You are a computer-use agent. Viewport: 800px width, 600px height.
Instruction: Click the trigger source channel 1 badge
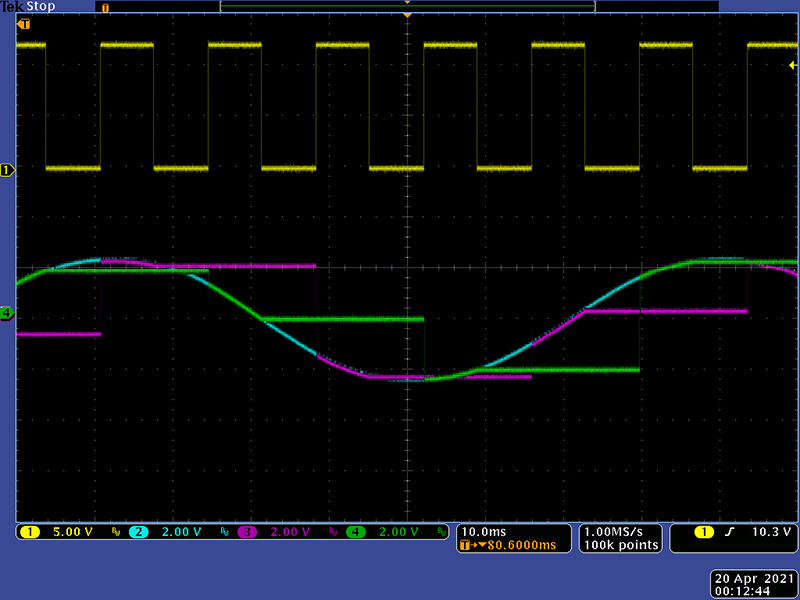coord(702,532)
